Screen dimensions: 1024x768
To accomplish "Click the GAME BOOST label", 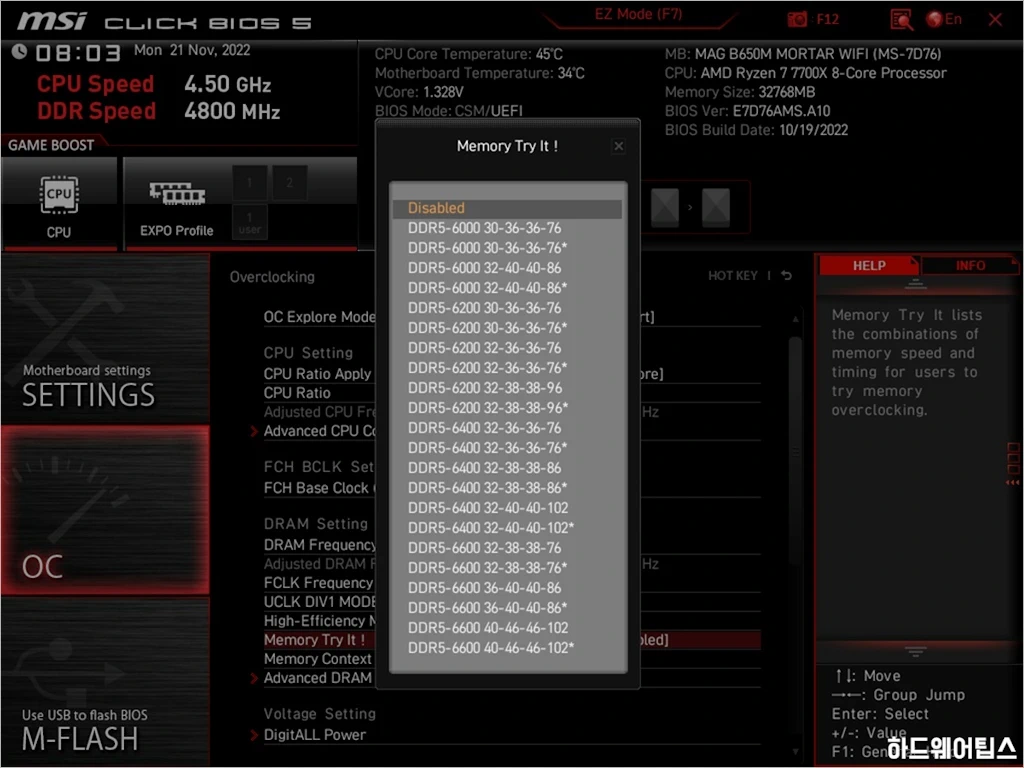I will pyautogui.click(x=51, y=145).
